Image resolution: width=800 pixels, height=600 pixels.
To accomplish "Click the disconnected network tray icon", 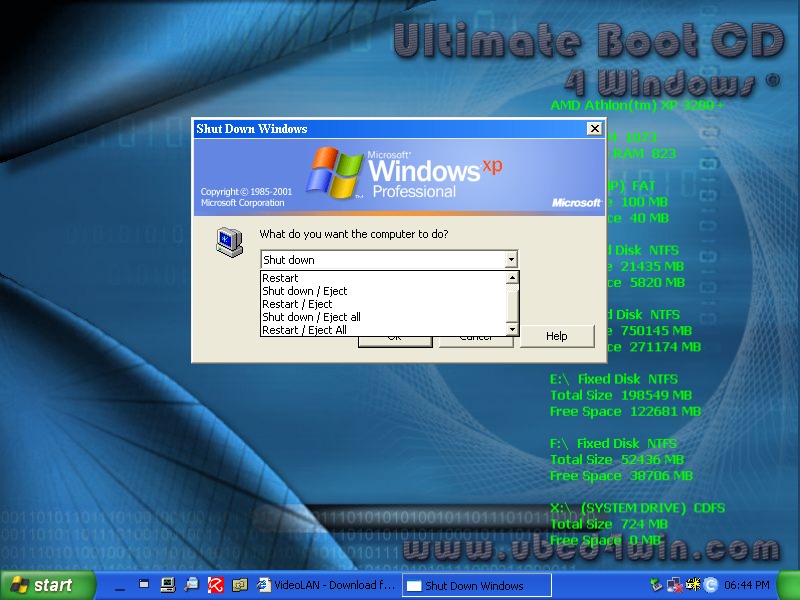I will [x=674, y=585].
